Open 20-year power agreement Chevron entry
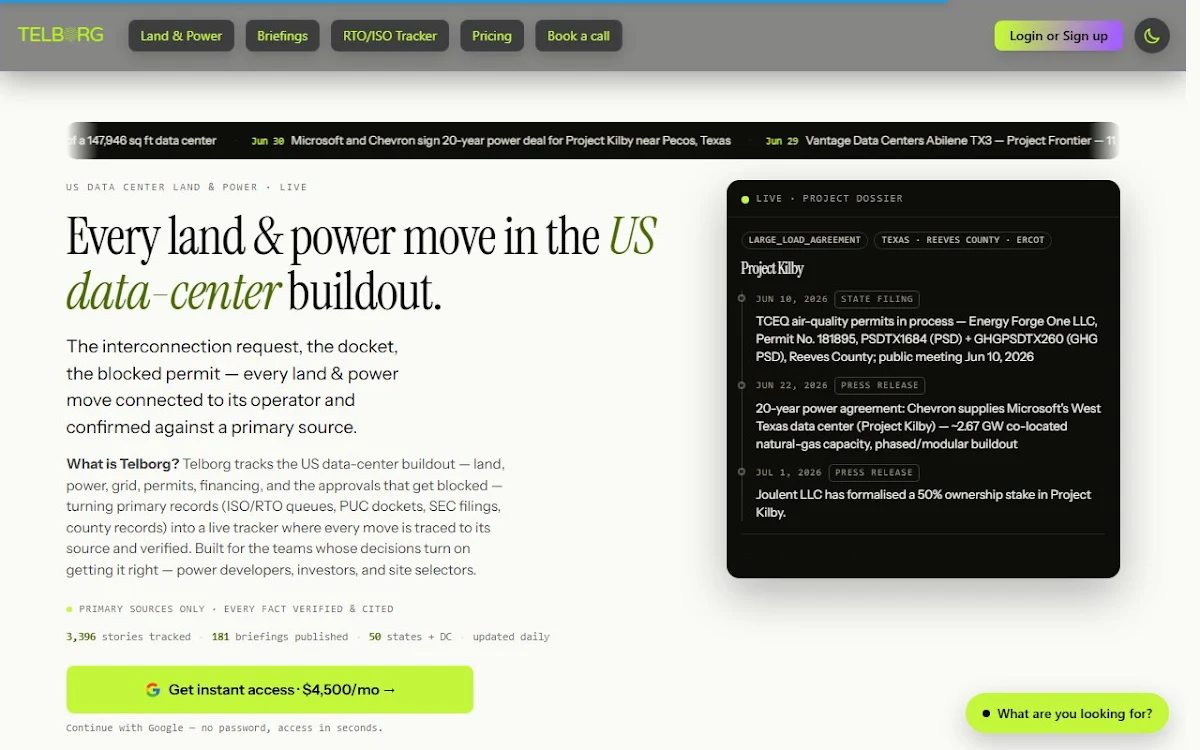Viewport: 1200px width, 750px height. click(929, 426)
